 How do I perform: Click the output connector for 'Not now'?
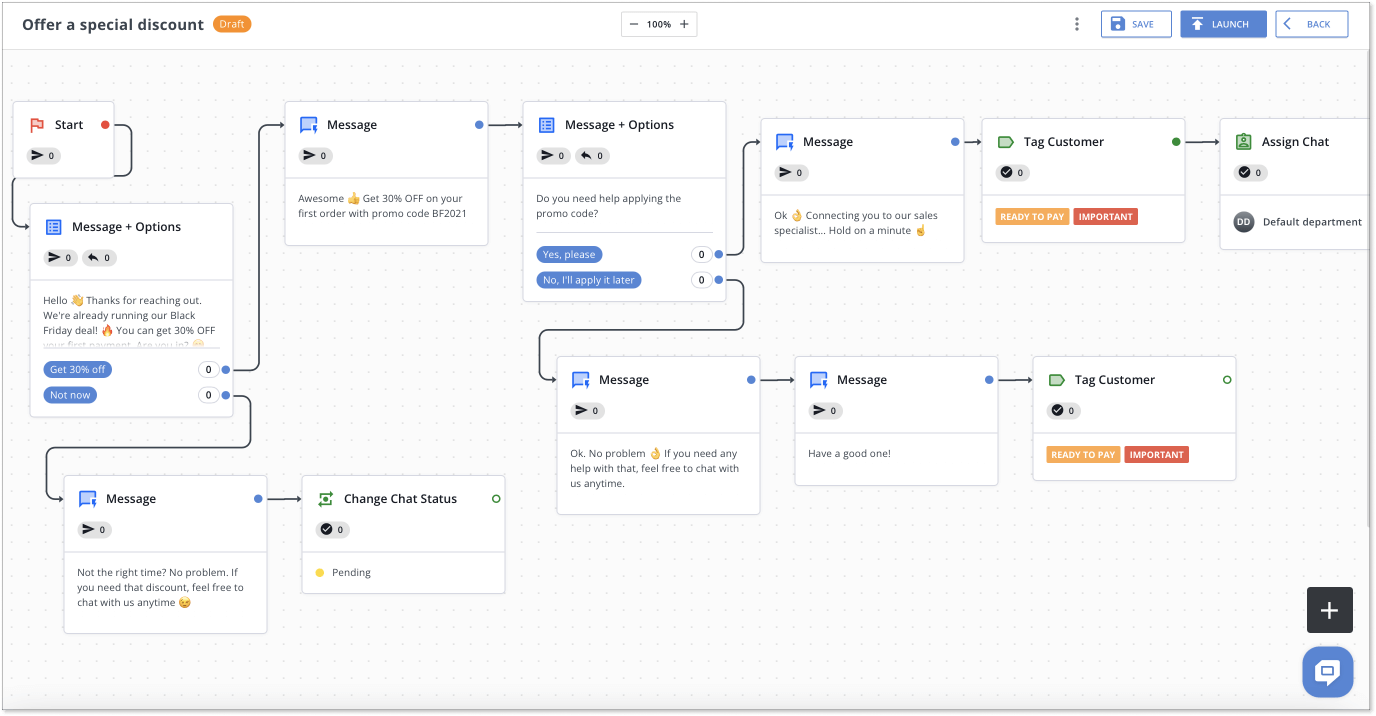click(x=225, y=395)
